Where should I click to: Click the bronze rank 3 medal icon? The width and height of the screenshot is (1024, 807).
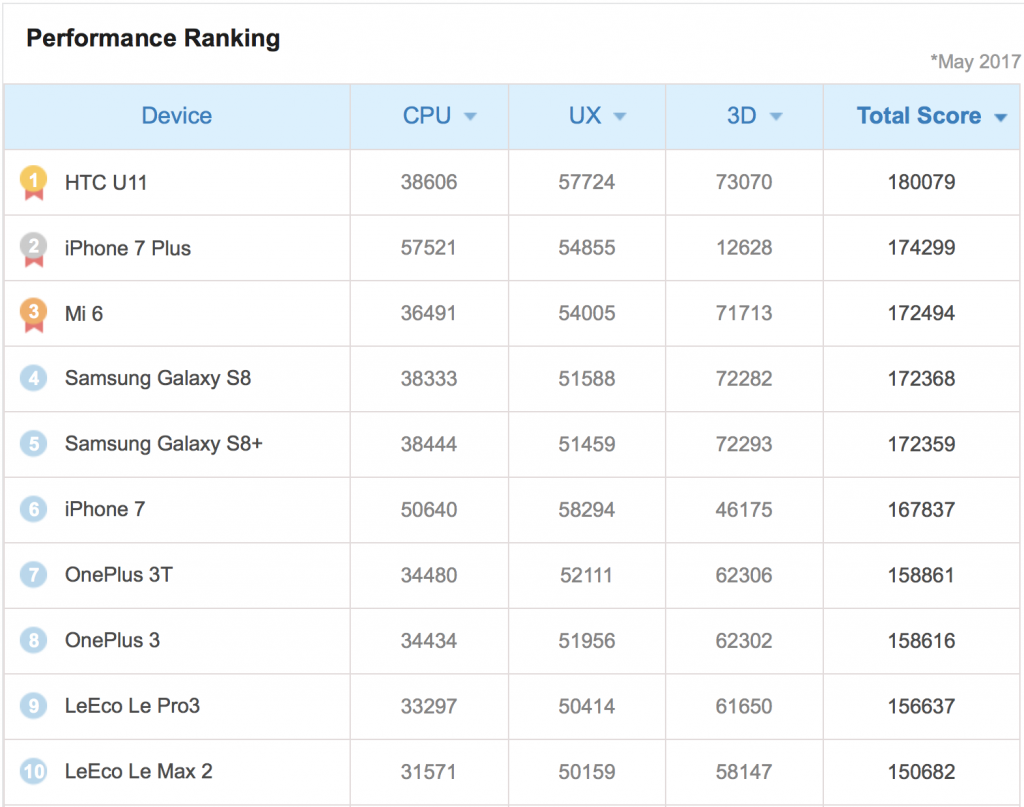(x=33, y=314)
